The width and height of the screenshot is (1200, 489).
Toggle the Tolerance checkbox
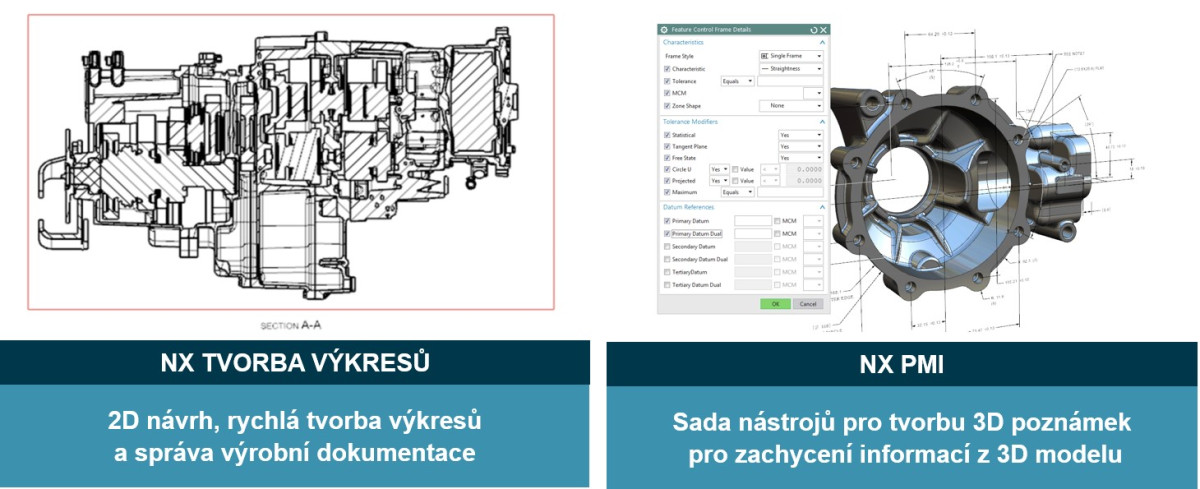pyautogui.click(x=667, y=81)
